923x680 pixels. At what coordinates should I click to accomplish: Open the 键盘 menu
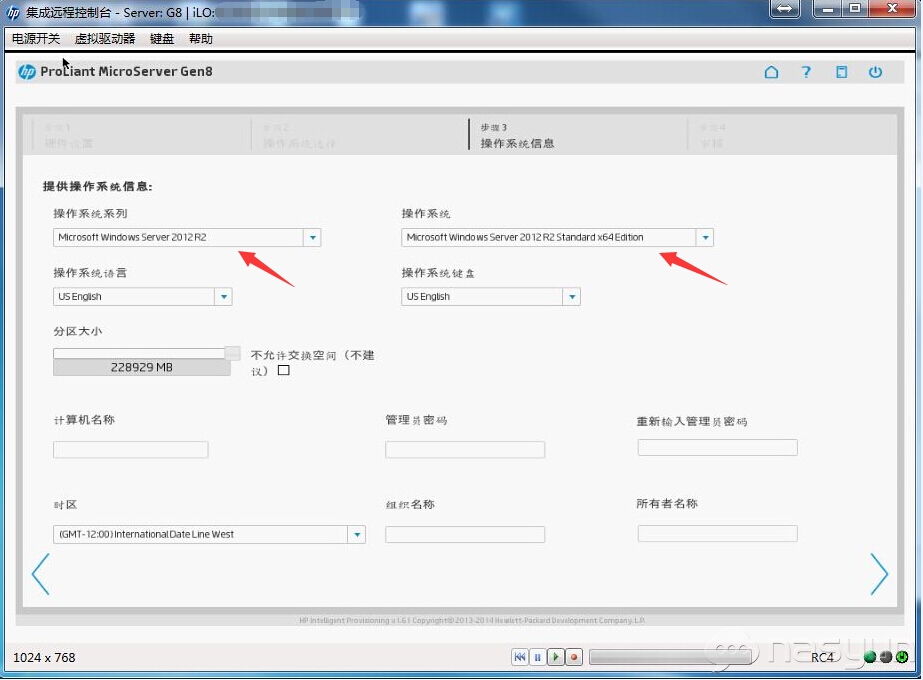(162, 39)
